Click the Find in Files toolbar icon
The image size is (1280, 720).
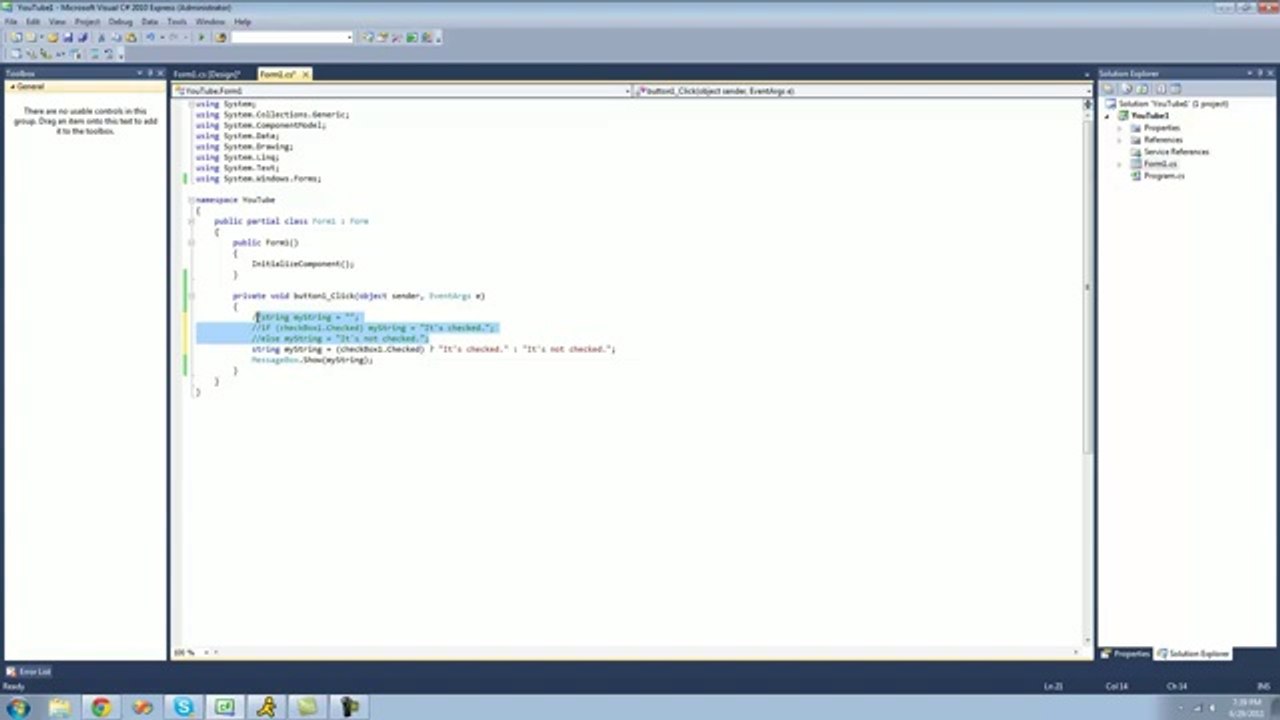tap(221, 37)
